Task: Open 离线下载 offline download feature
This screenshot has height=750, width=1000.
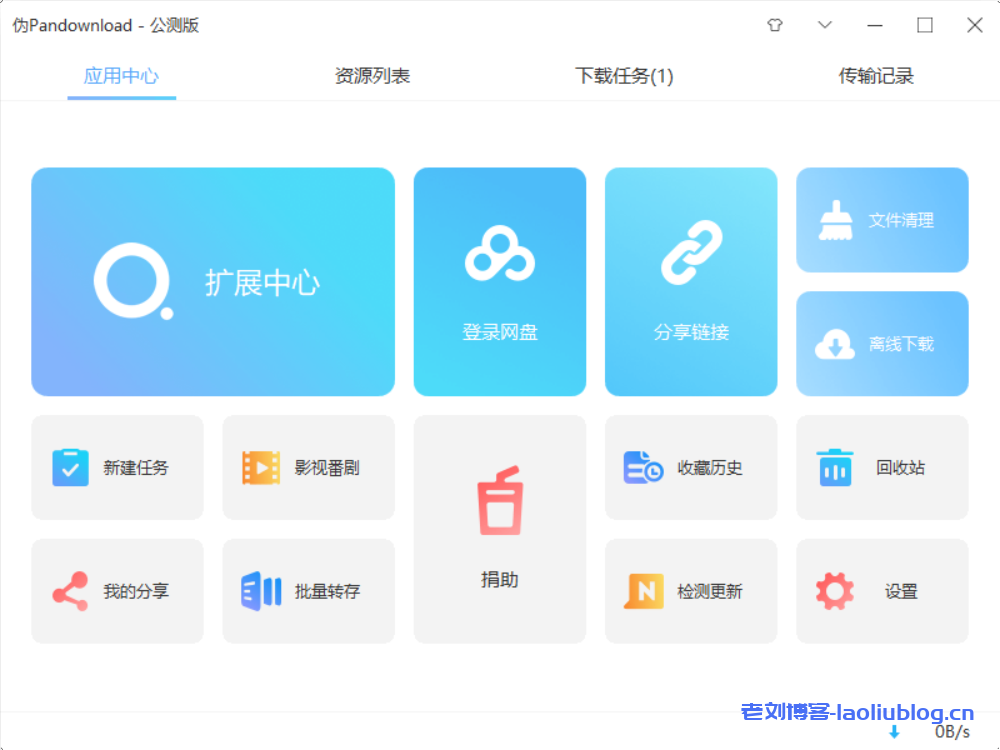Action: pyautogui.click(x=881, y=343)
